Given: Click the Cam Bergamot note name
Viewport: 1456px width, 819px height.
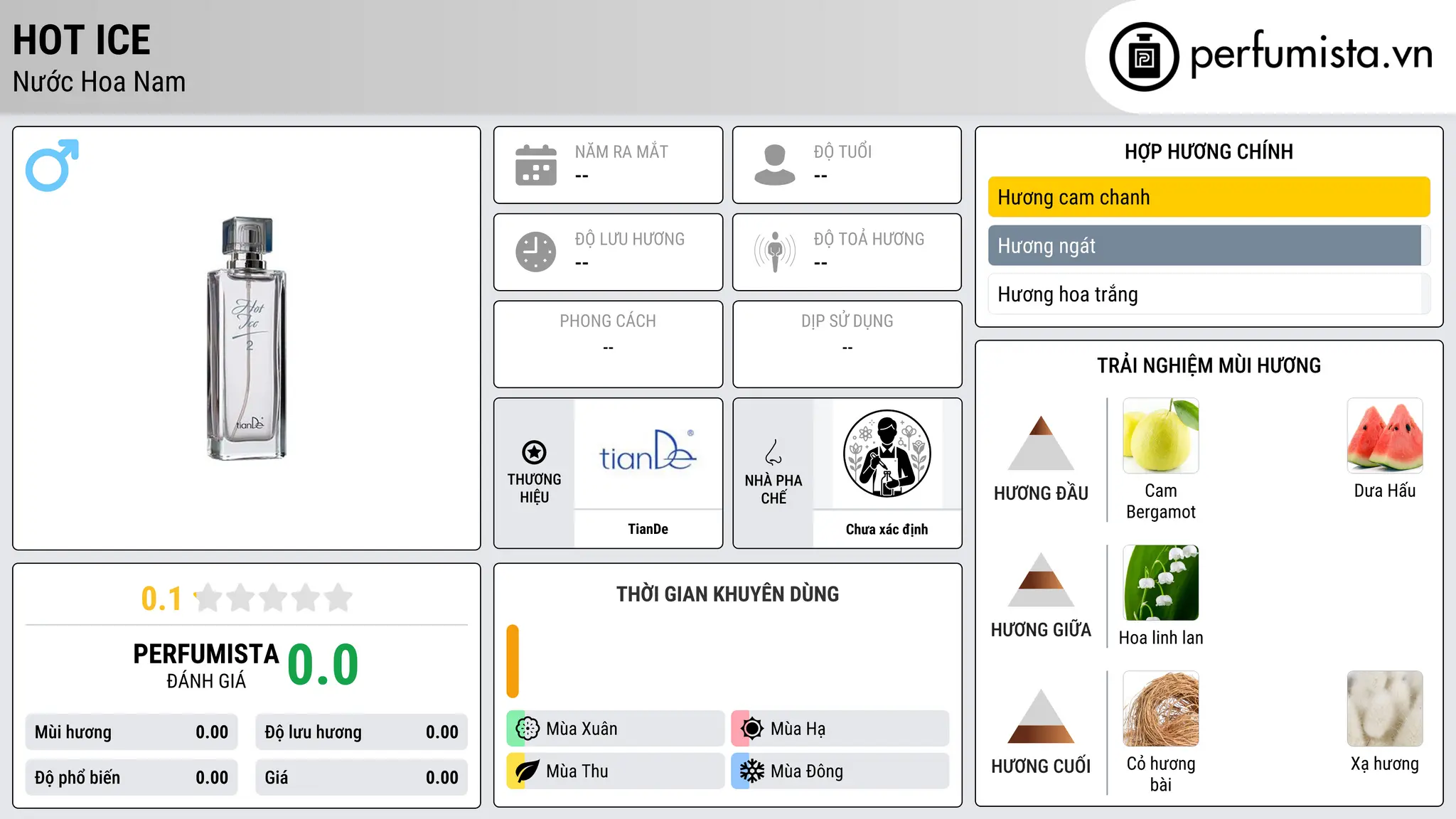Looking at the screenshot, I should (x=1161, y=501).
